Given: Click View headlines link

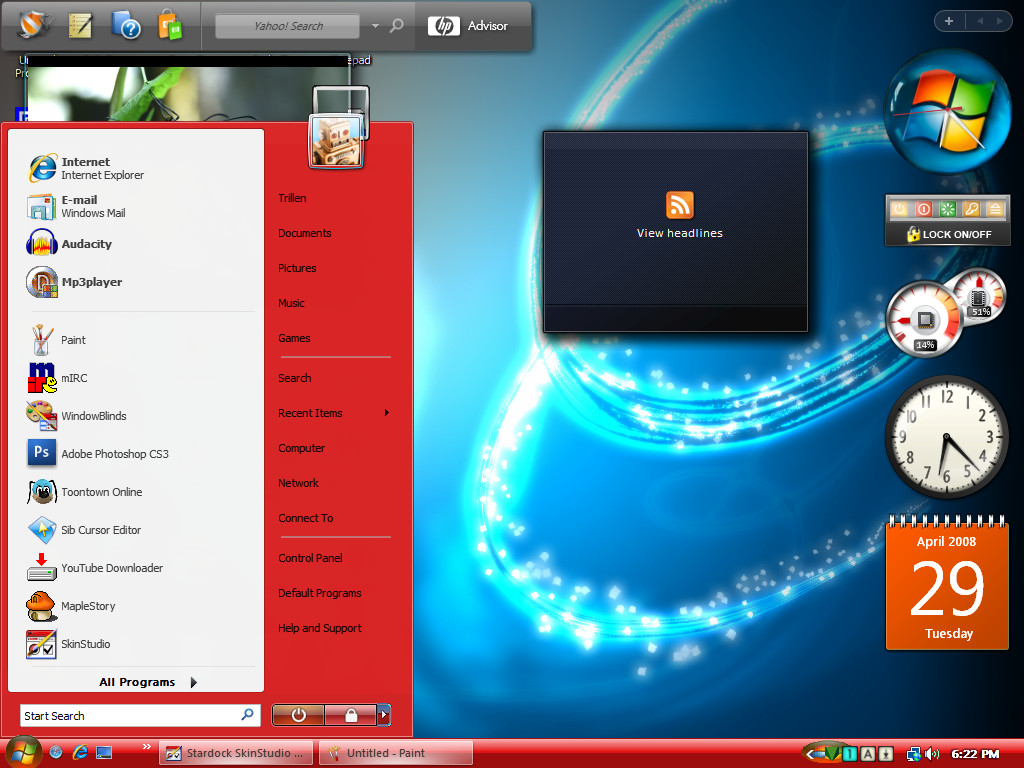Looking at the screenshot, I should [x=680, y=233].
